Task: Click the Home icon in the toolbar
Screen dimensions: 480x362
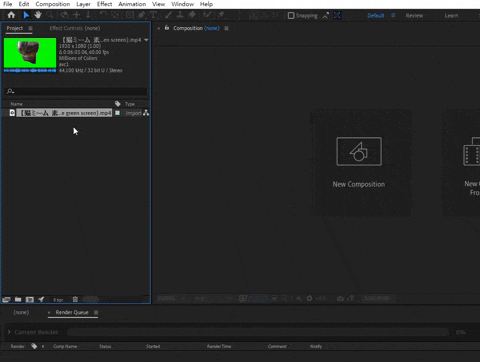Action: (x=11, y=15)
